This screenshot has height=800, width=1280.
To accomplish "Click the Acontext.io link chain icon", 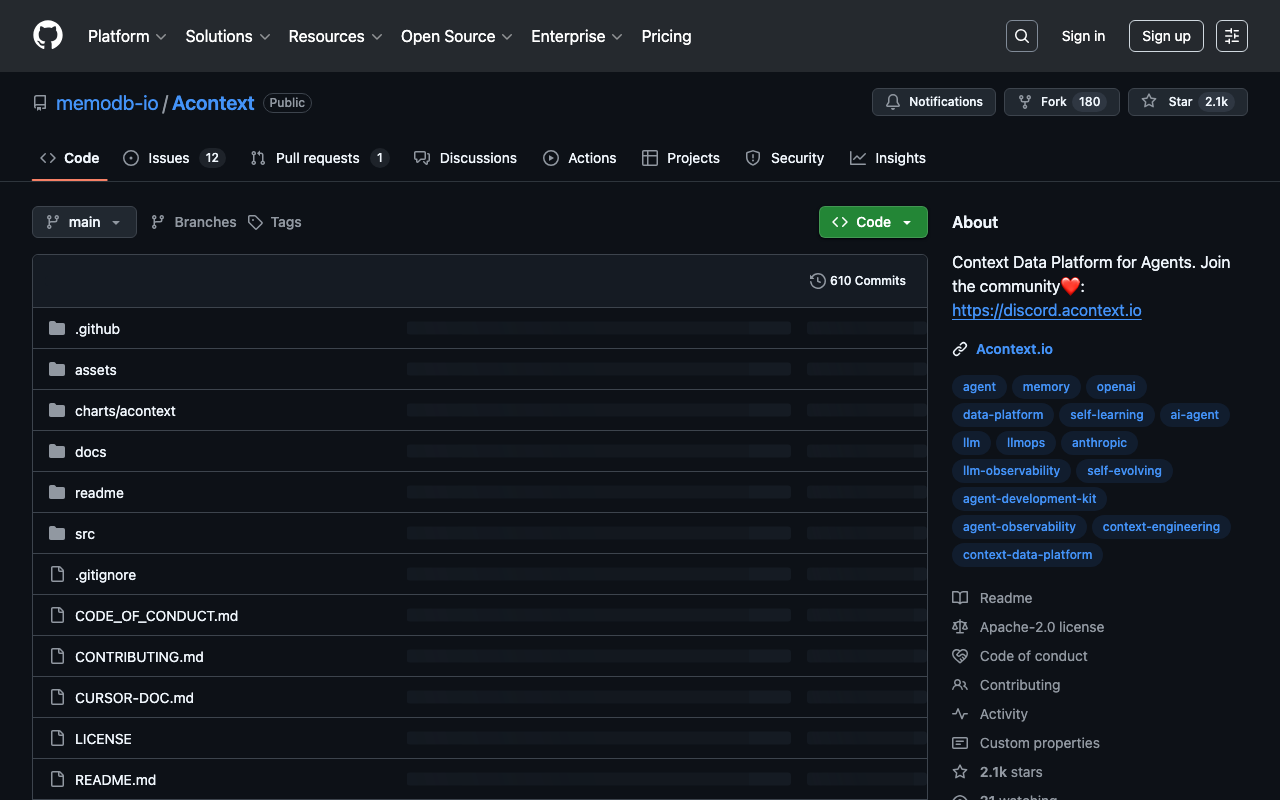I will (x=960, y=349).
